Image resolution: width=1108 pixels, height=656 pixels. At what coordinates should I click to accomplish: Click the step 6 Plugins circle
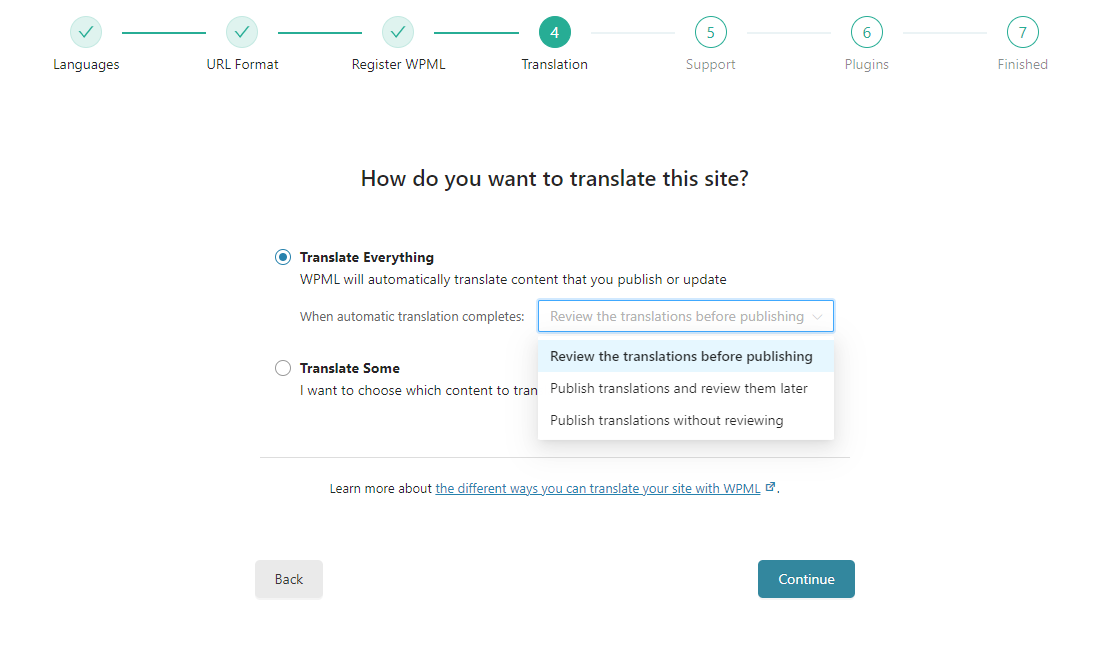click(867, 33)
